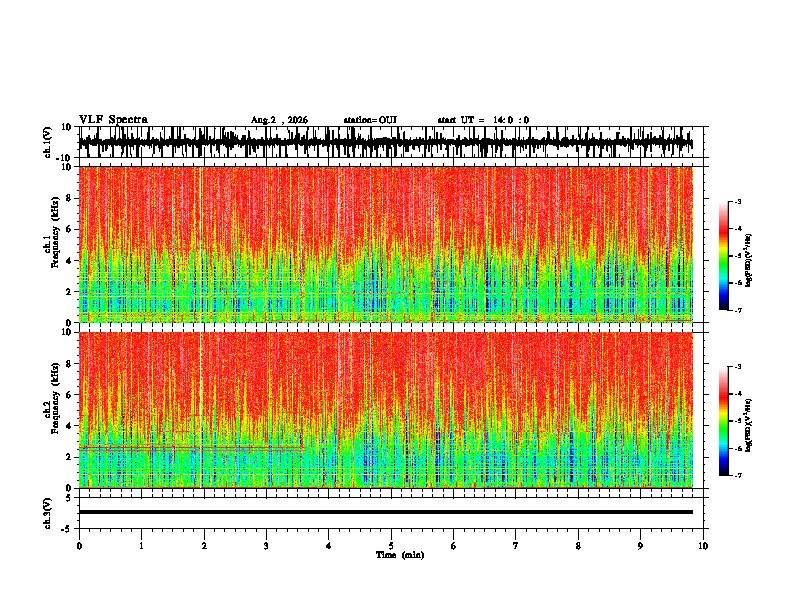Click the horizontal spectral line in ch.2 near 2.5 kHz
Image resolution: width=792 pixels, height=612 pixels.
[x=191, y=447]
